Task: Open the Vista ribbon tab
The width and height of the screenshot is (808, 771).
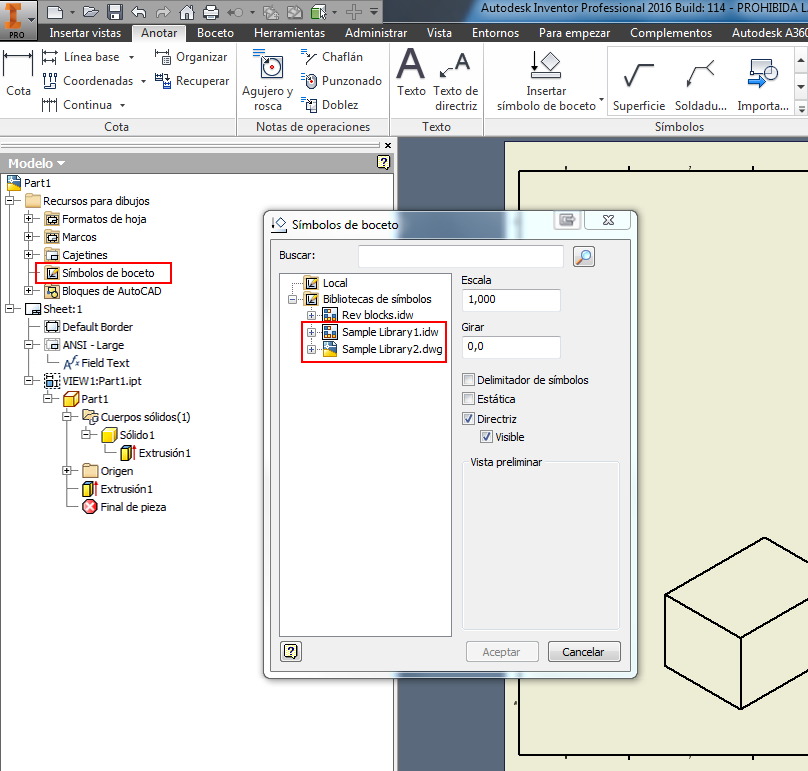Action: tap(439, 33)
